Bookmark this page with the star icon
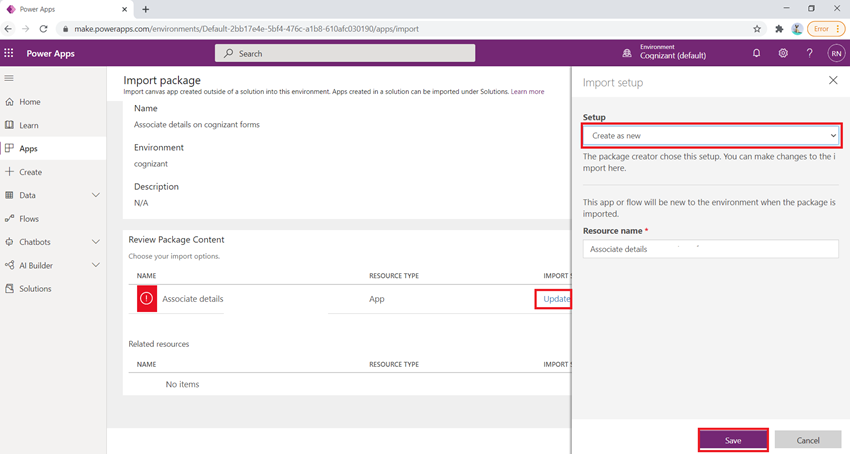This screenshot has height=454, width=850. [757, 29]
